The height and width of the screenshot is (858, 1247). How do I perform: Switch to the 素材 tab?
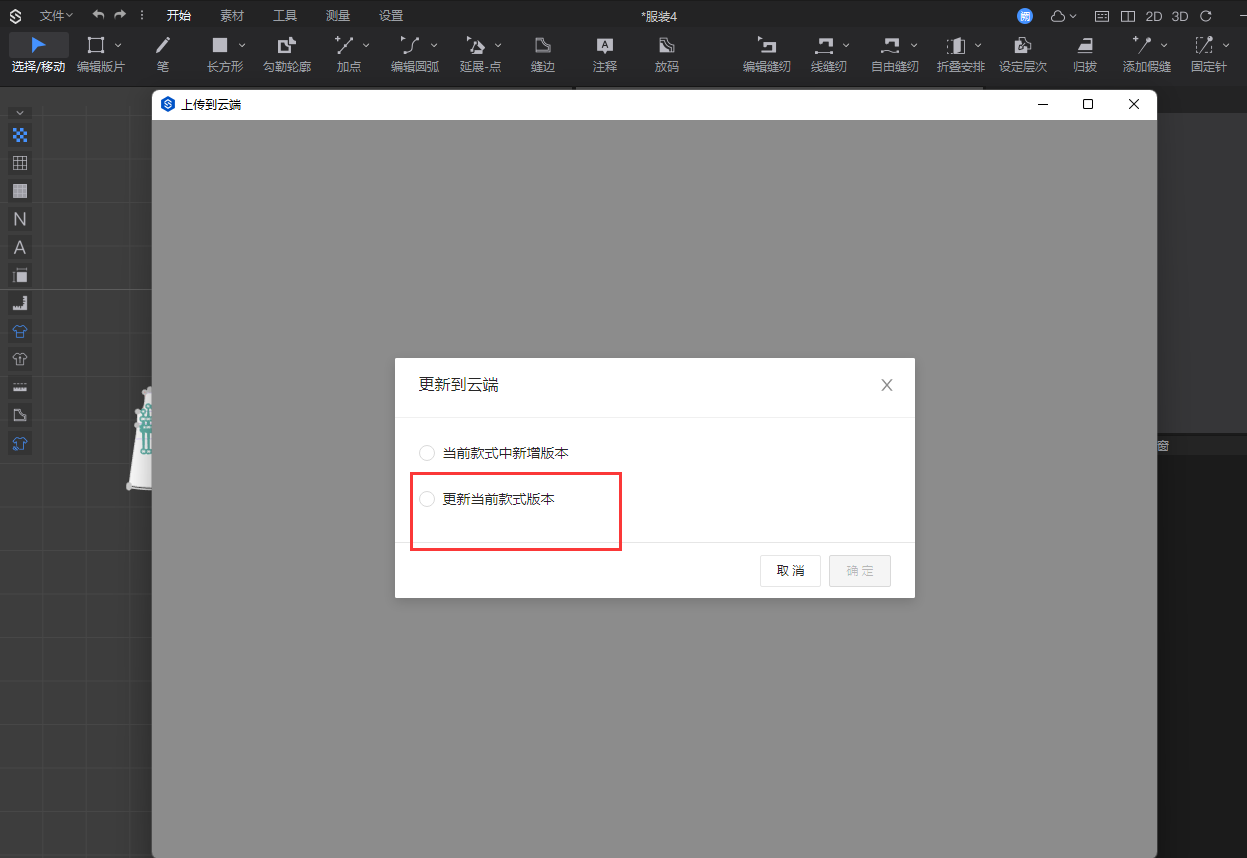click(232, 16)
